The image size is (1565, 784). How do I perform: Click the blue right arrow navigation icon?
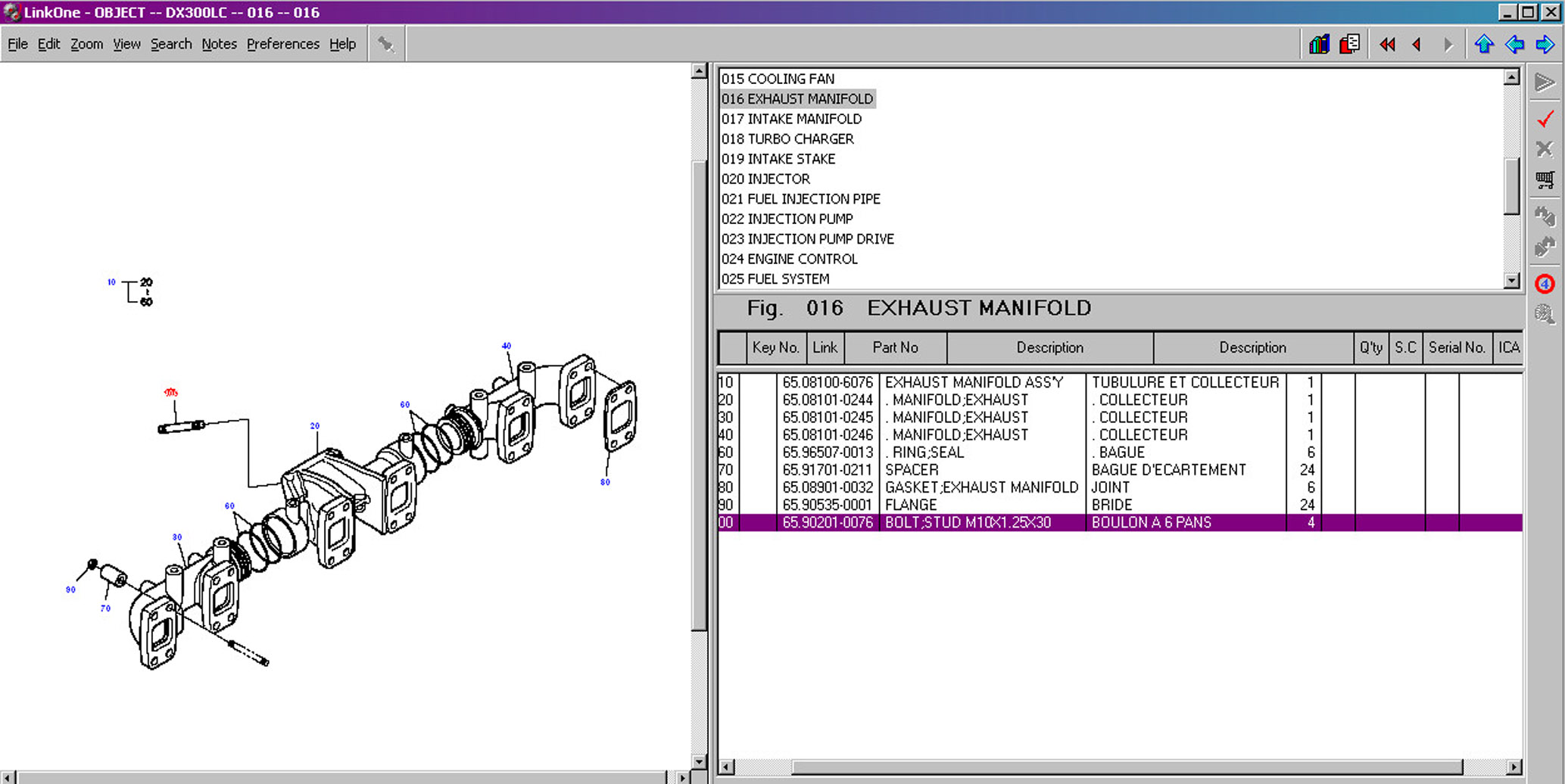pyautogui.click(x=1545, y=45)
